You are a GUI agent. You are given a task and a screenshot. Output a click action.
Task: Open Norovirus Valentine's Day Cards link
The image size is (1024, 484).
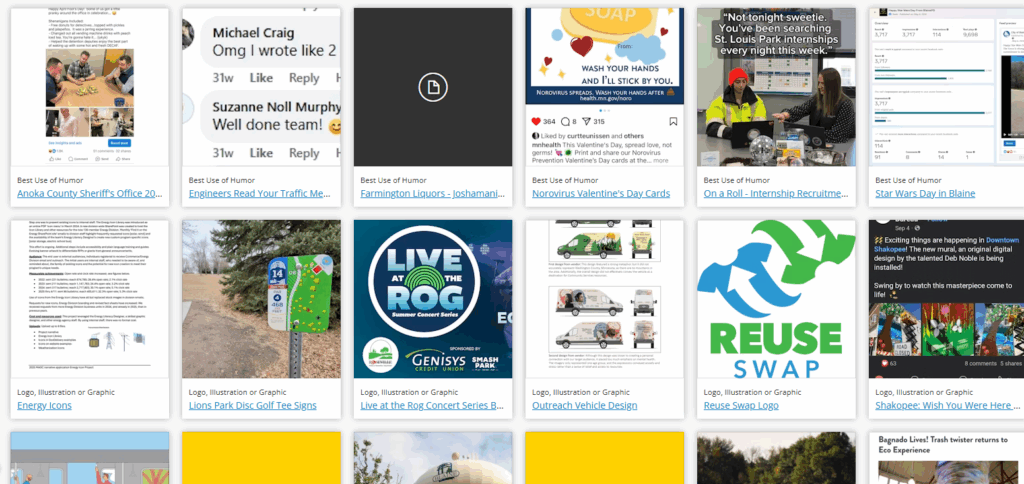tap(601, 193)
